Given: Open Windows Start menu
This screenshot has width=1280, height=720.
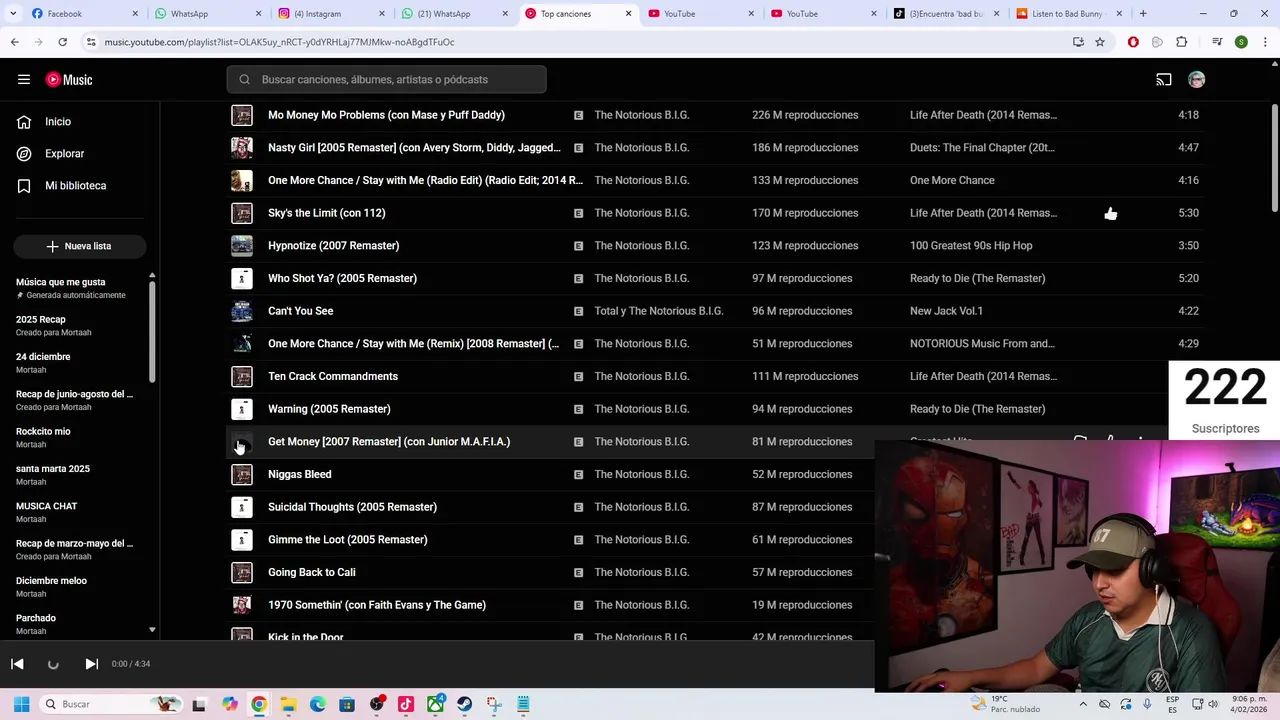Looking at the screenshot, I should 21,704.
